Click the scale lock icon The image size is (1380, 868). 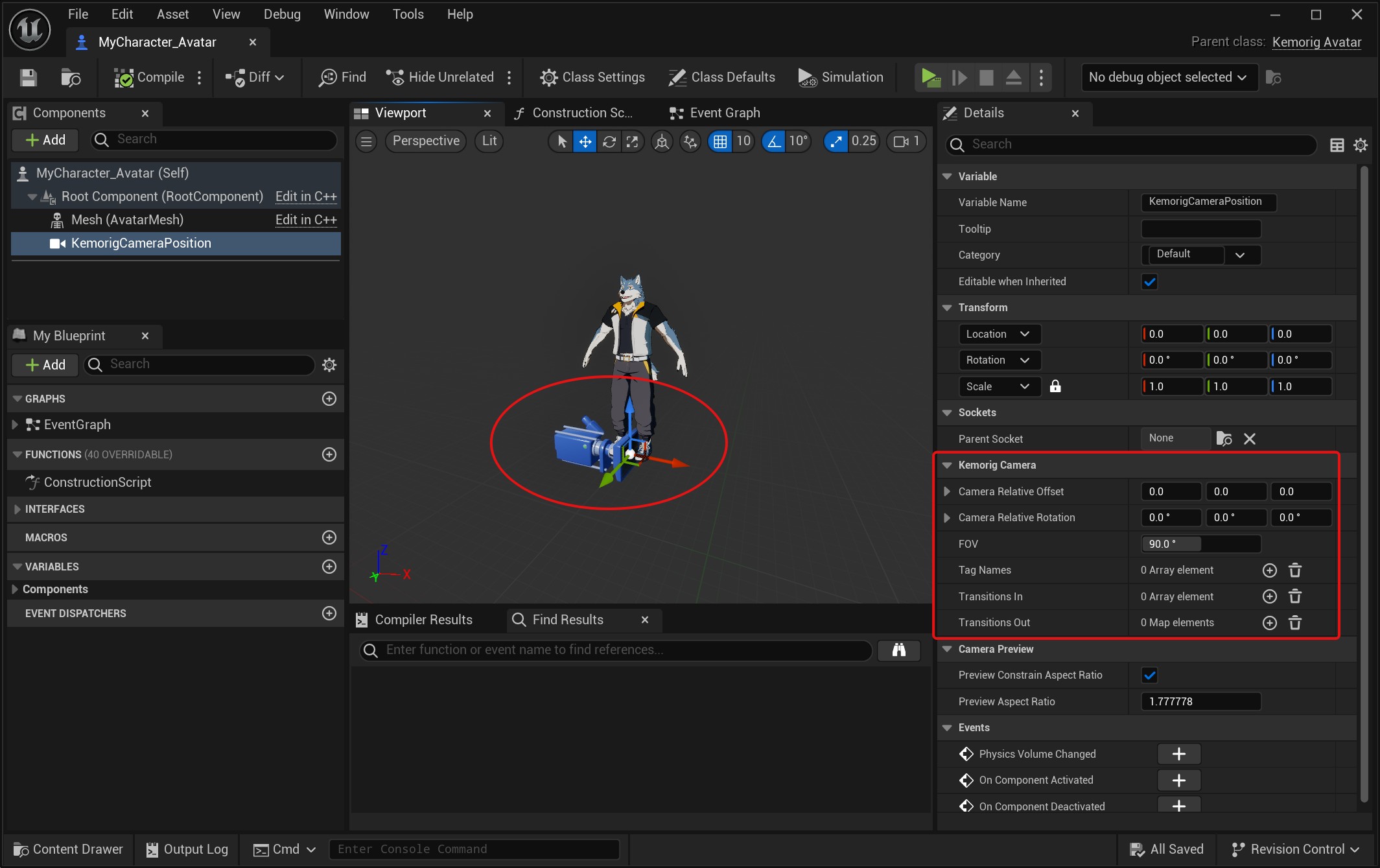[x=1055, y=386]
